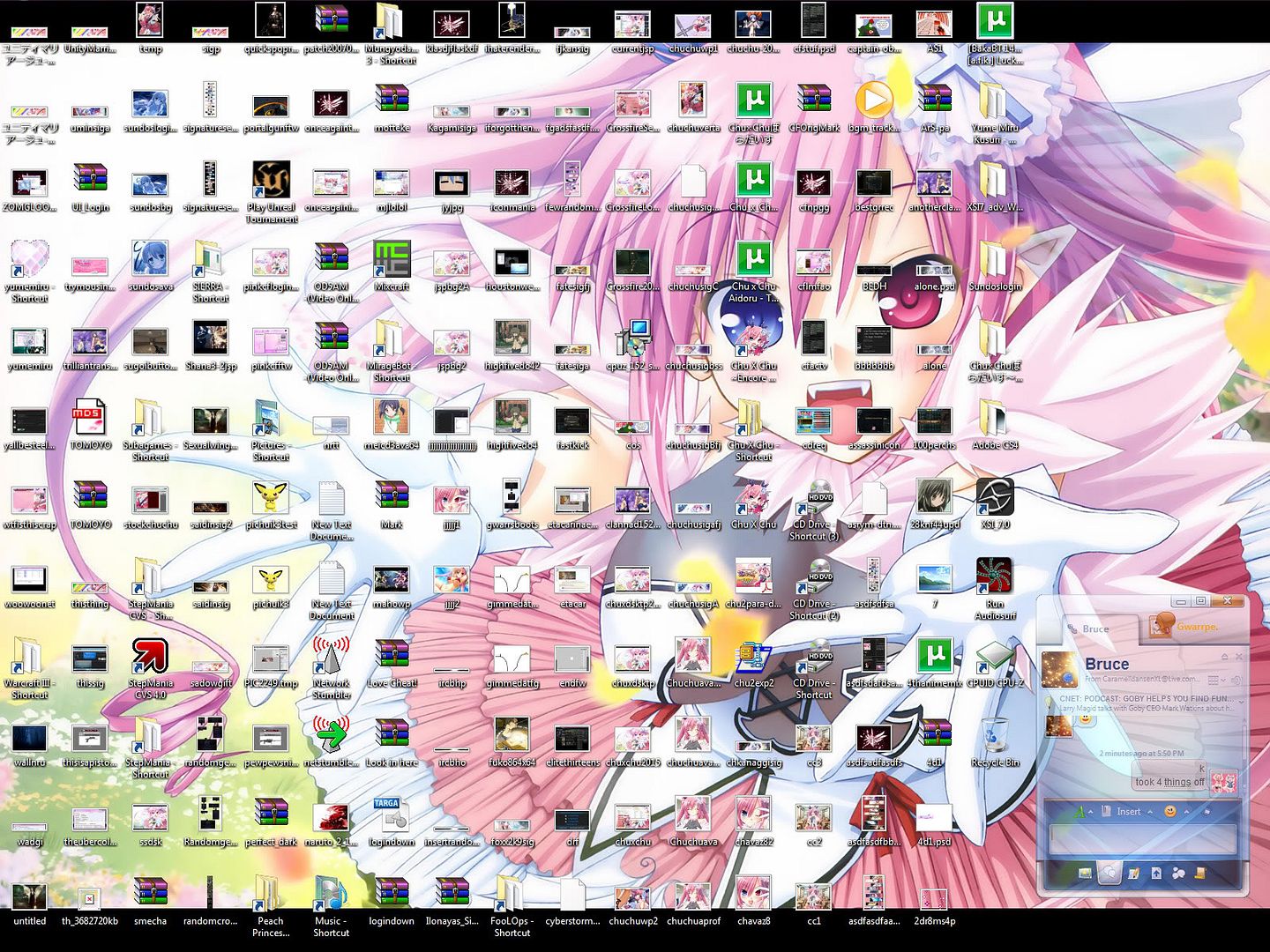Open the Love Cheat! archive

[392, 656]
